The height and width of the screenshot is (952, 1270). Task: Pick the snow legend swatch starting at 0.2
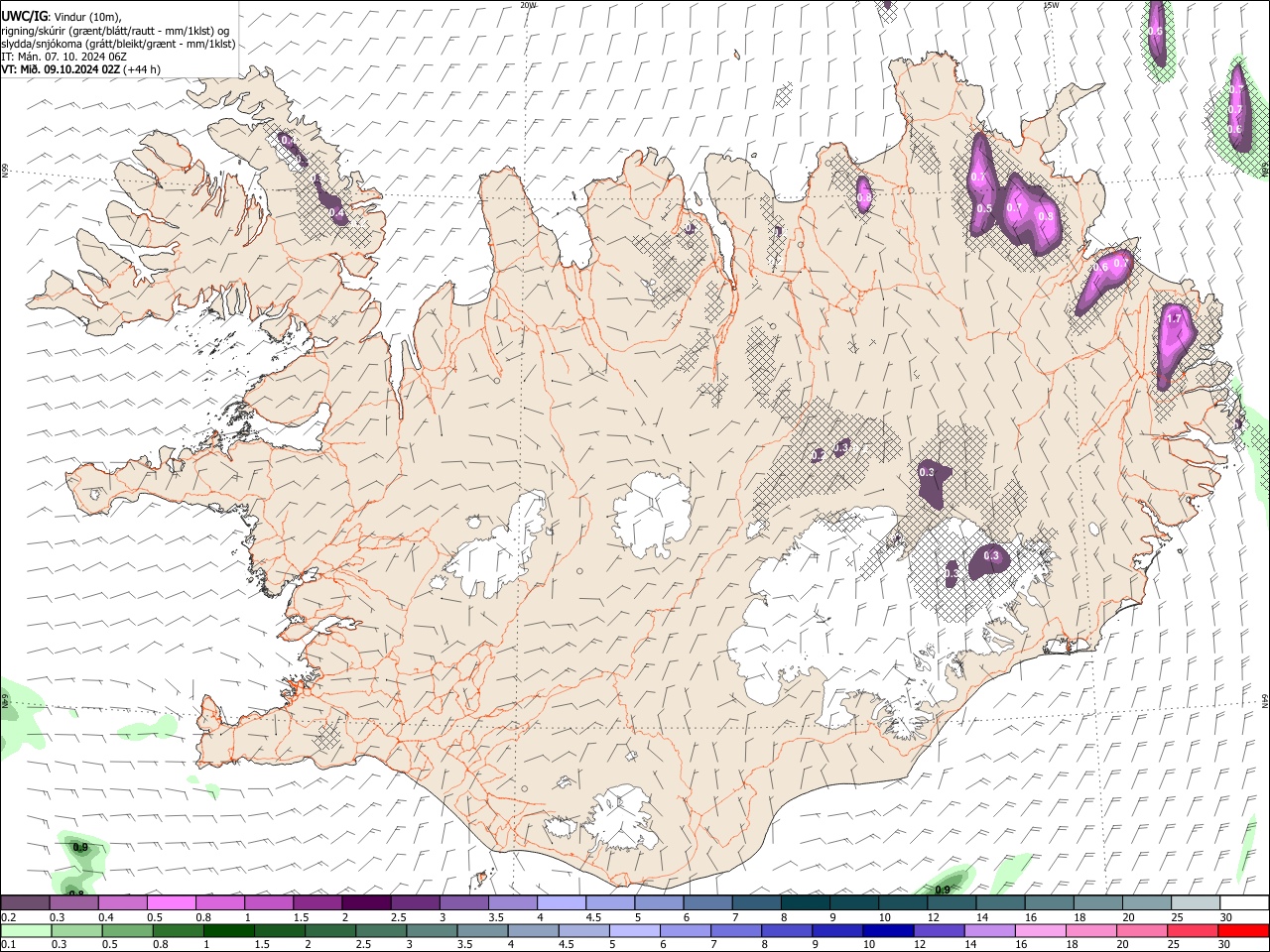(x=25, y=902)
